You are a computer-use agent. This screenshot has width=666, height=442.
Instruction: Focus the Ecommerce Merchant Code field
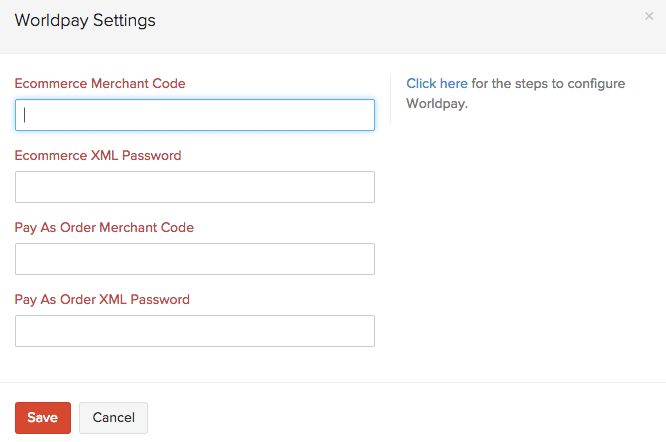[195, 115]
